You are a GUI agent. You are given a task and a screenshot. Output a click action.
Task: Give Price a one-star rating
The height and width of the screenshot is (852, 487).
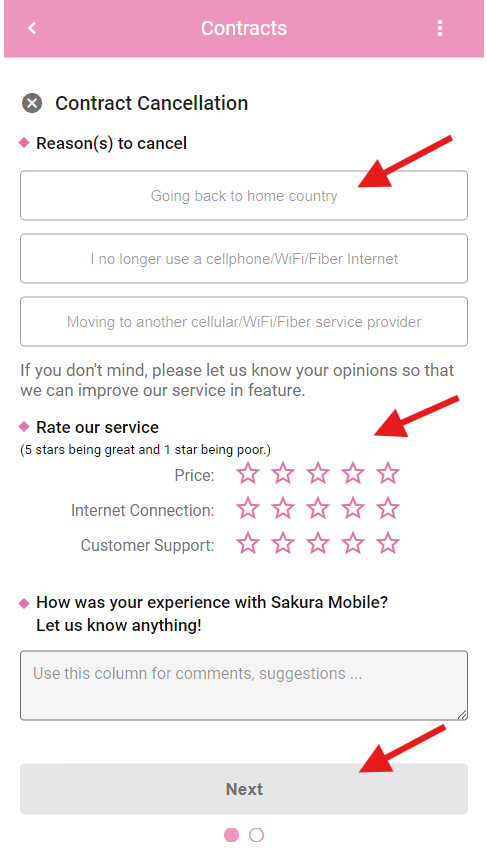click(x=248, y=474)
